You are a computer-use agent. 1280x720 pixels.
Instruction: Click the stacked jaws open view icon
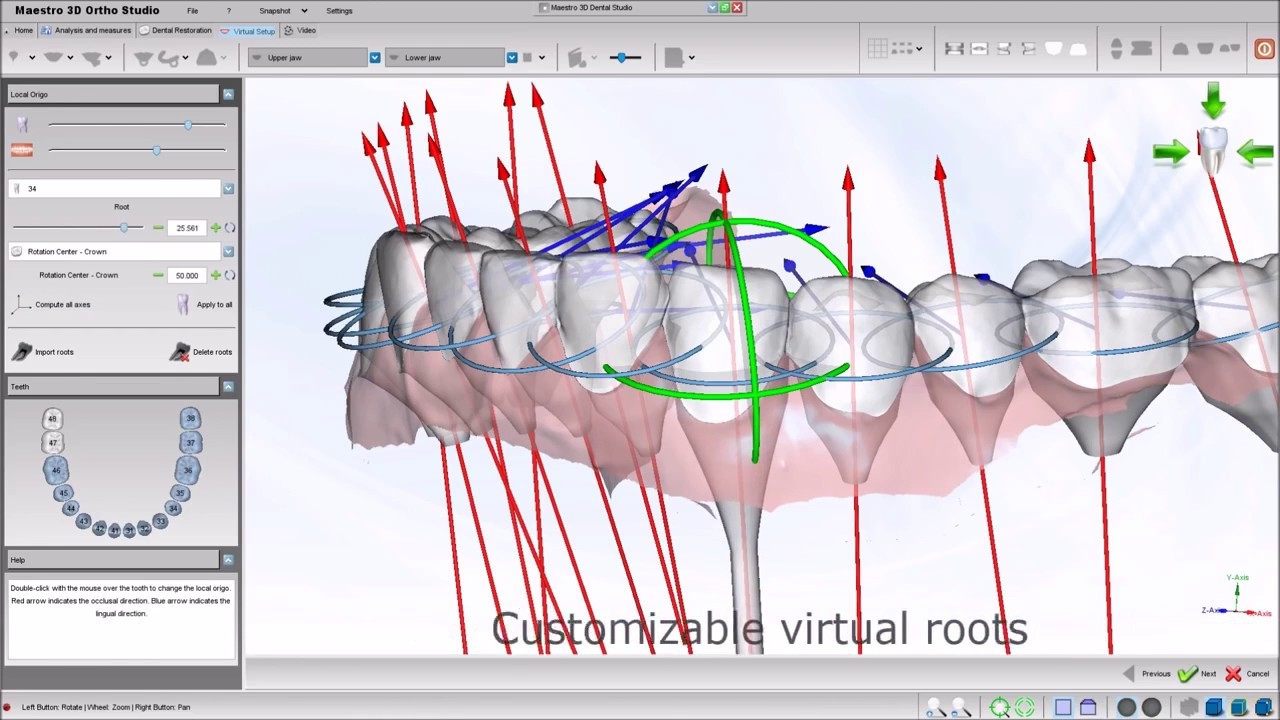(1116, 48)
